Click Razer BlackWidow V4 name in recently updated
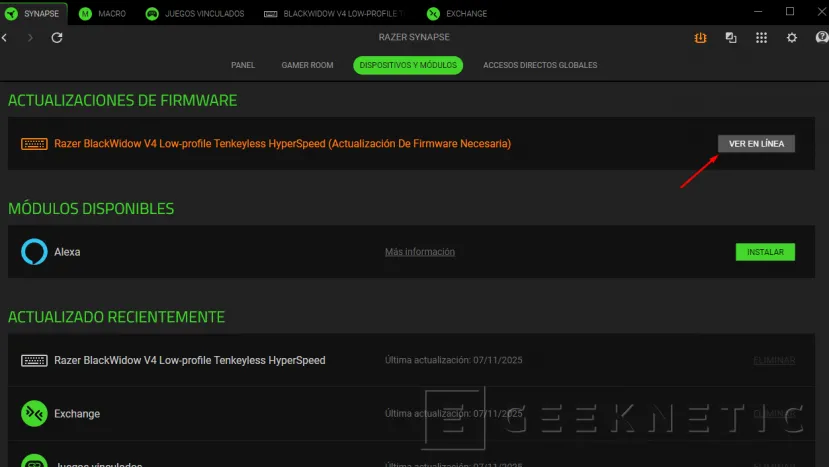This screenshot has height=467, width=829. [190, 360]
